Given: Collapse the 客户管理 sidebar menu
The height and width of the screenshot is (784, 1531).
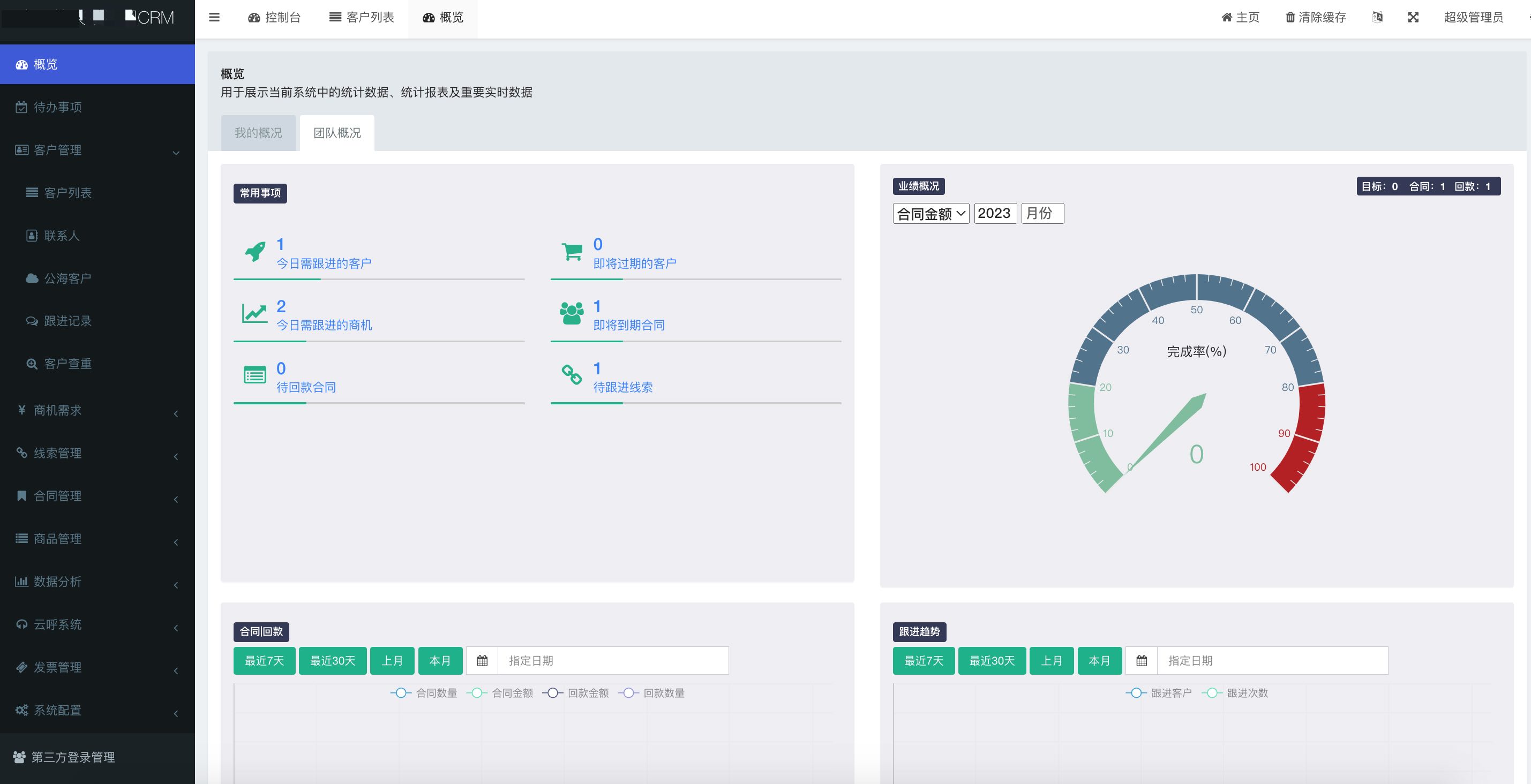Looking at the screenshot, I should click(97, 149).
